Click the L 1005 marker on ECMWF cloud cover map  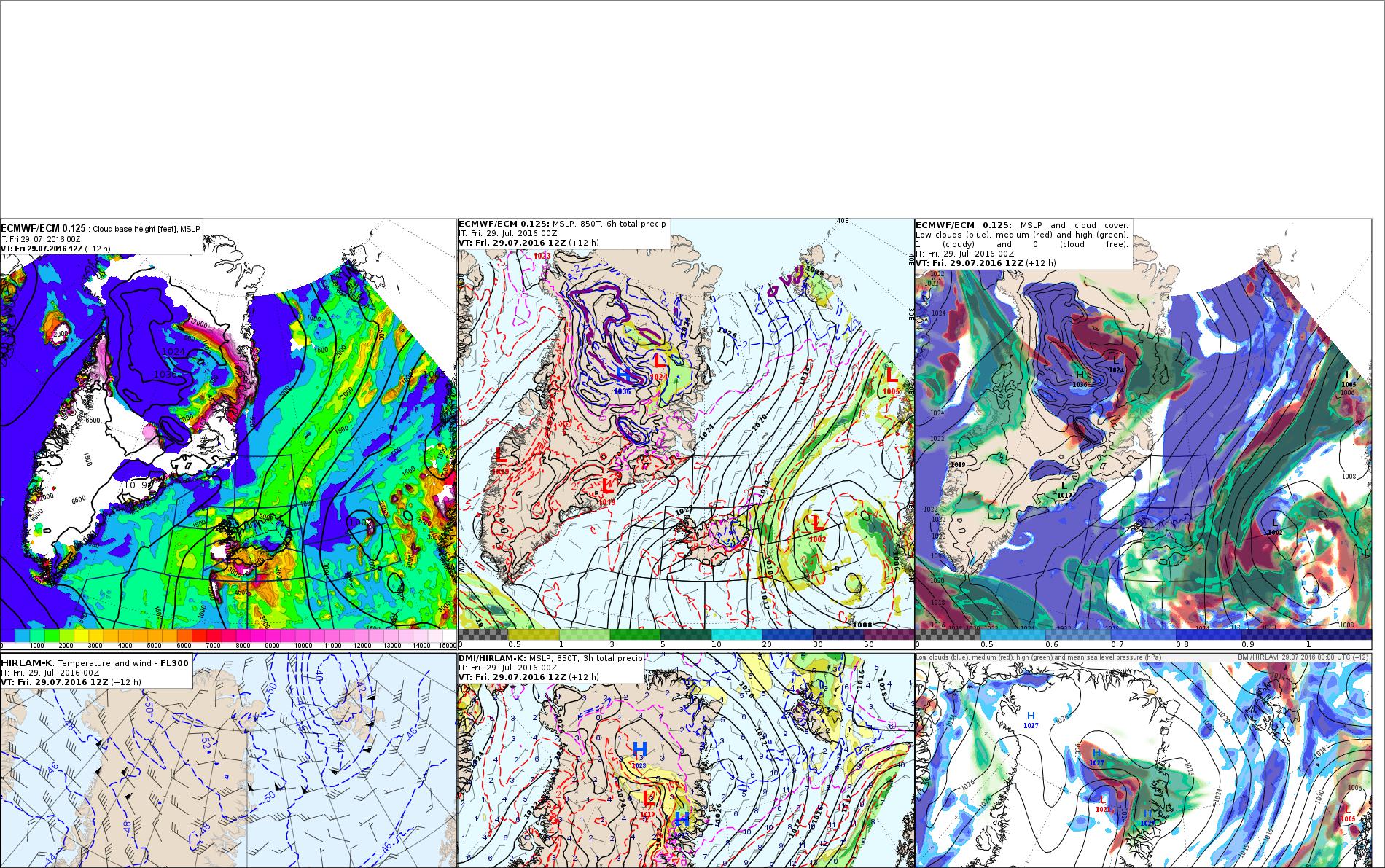[x=1348, y=379]
